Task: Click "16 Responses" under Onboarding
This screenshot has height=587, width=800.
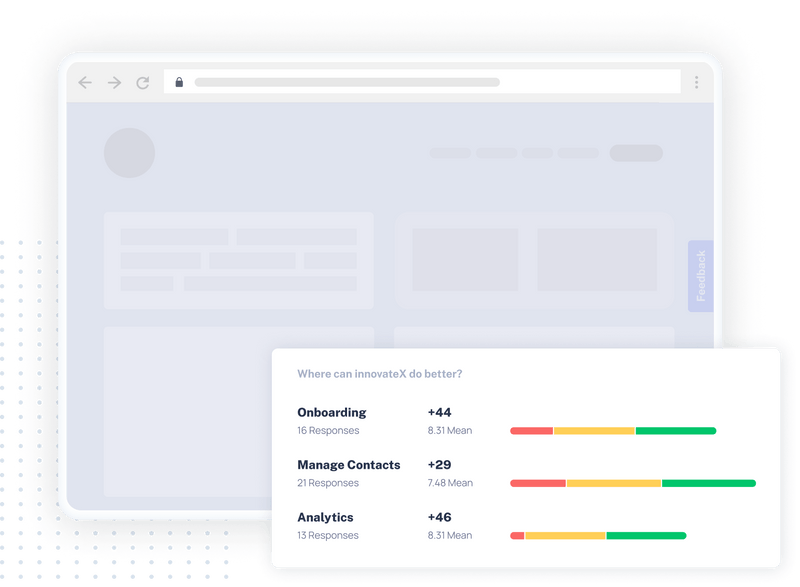Action: tap(330, 430)
